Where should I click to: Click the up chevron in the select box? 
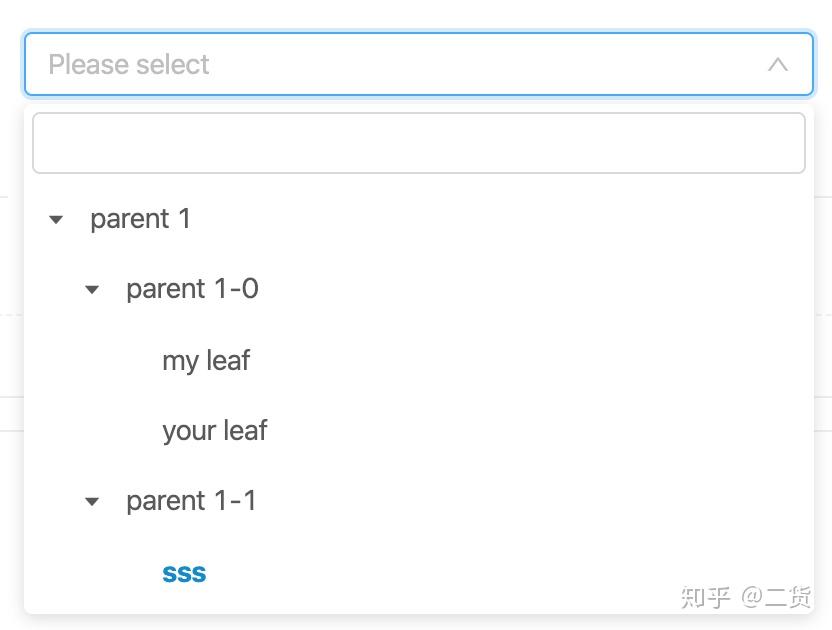(777, 65)
